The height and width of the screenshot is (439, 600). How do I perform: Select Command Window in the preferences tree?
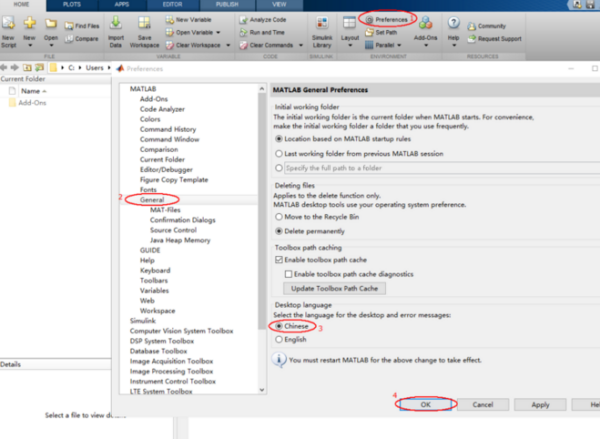[x=170, y=139]
